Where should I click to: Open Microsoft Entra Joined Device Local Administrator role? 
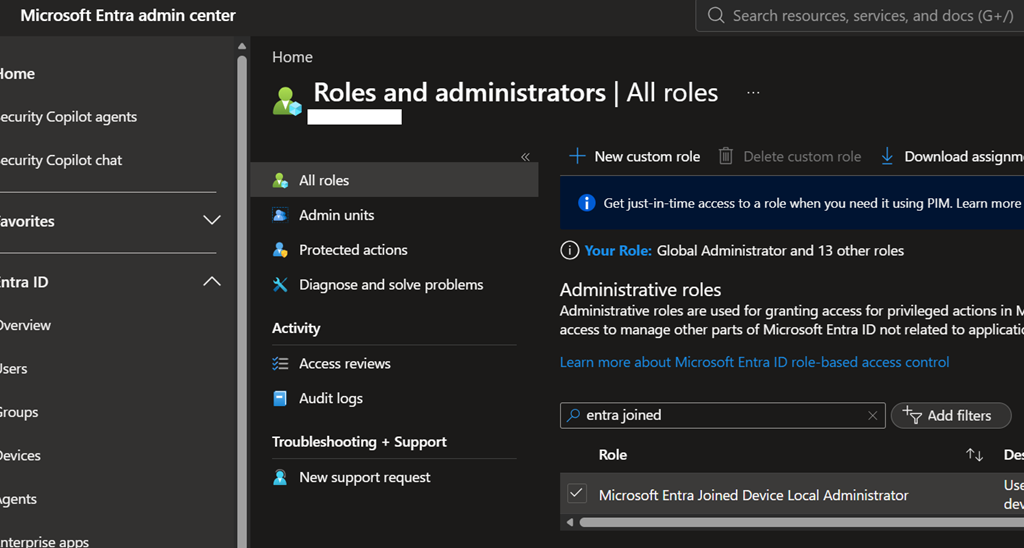pyautogui.click(x=754, y=495)
